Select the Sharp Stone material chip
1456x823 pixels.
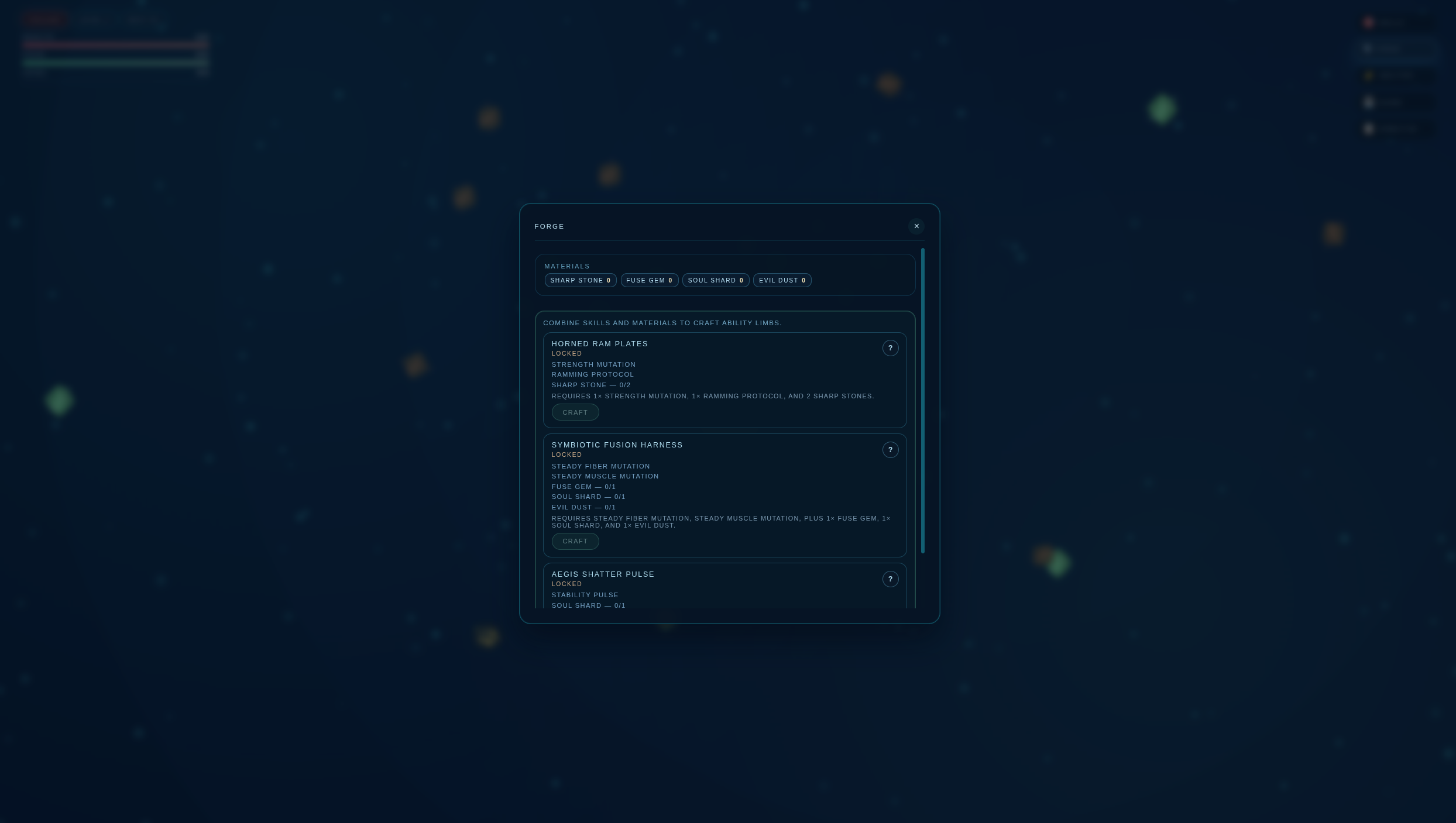(580, 280)
